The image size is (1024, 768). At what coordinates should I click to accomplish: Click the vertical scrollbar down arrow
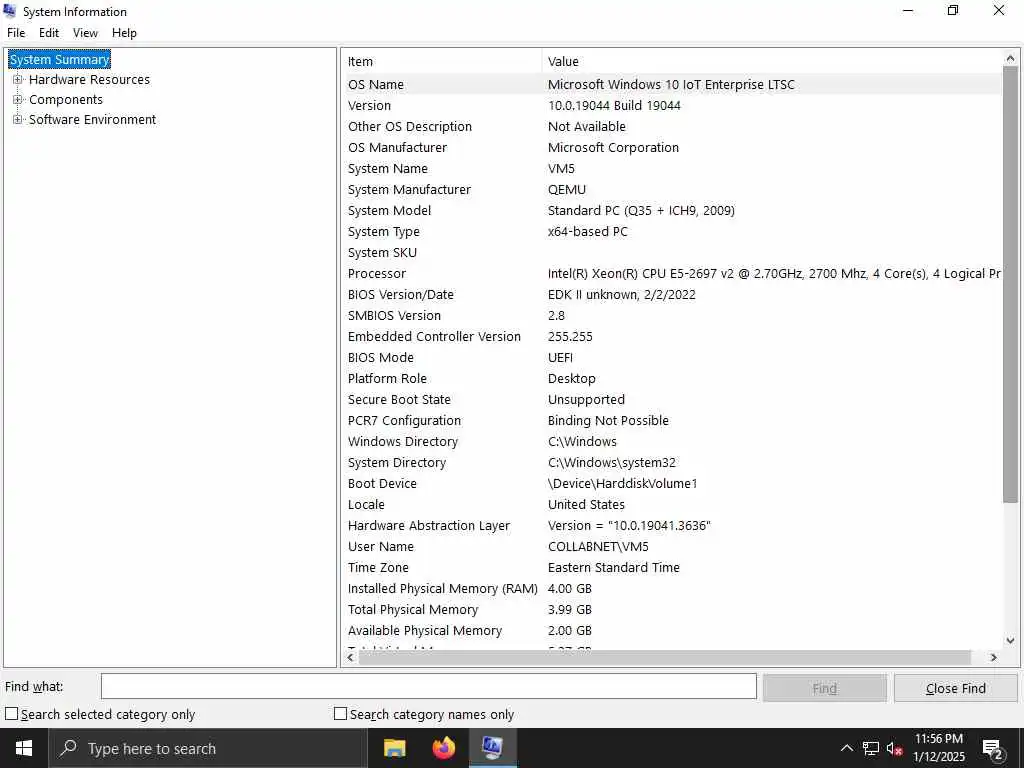(1010, 641)
